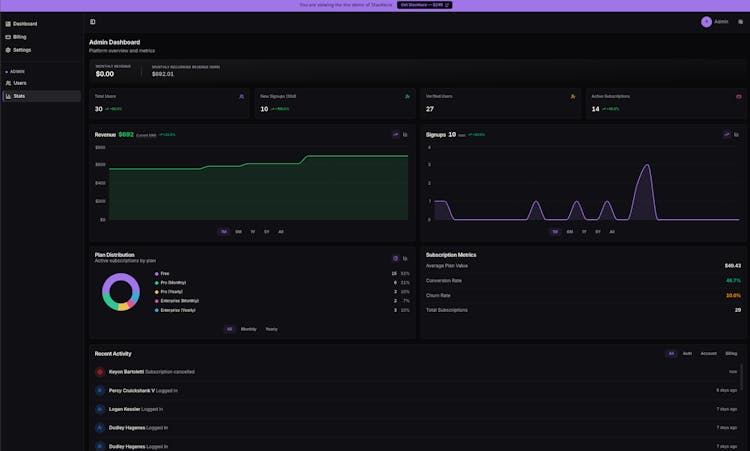The height and width of the screenshot is (451, 750).
Task: Click the Get ShipMore $299 button
Action: [x=425, y=5]
